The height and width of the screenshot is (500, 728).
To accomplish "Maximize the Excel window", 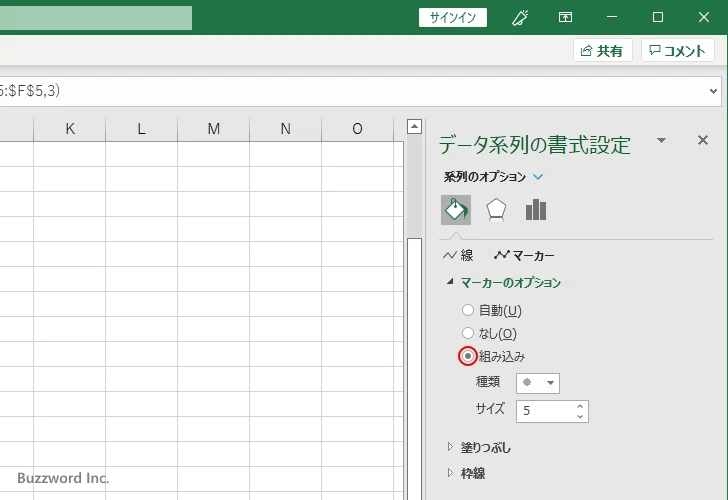I will coord(657,17).
